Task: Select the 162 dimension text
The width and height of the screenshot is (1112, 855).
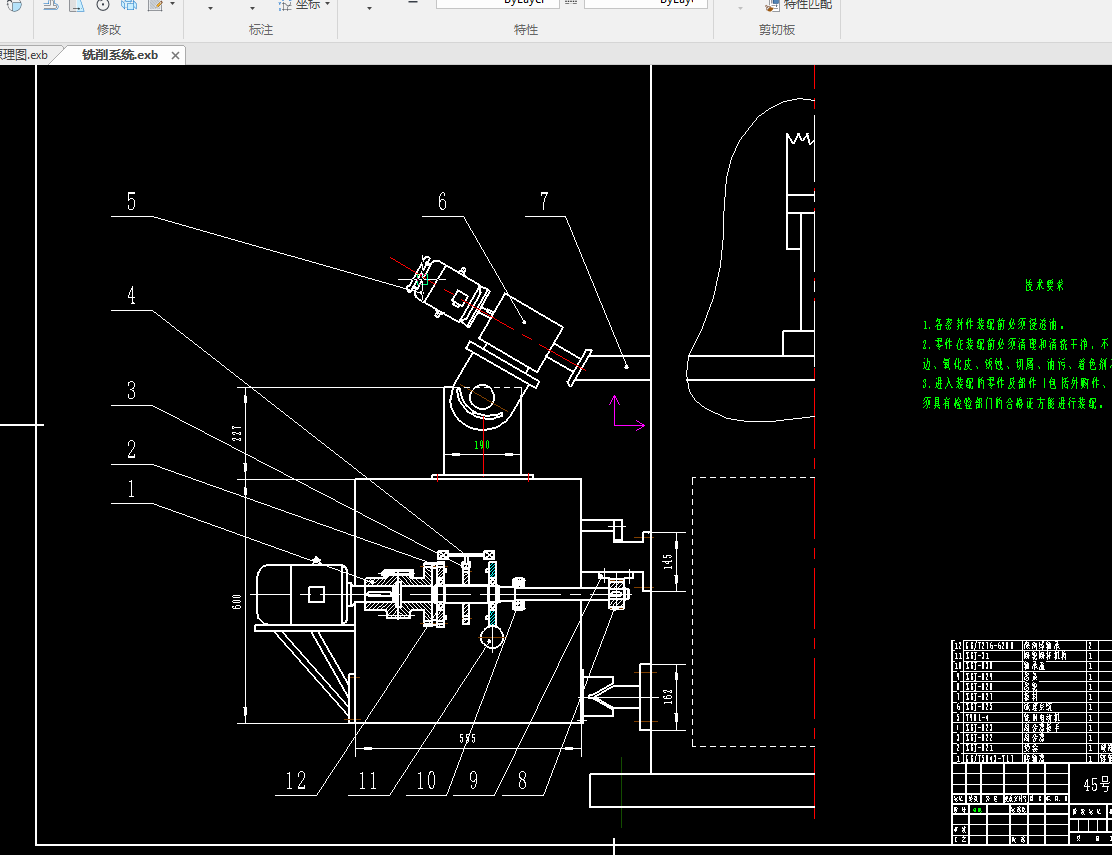Action: 667,696
